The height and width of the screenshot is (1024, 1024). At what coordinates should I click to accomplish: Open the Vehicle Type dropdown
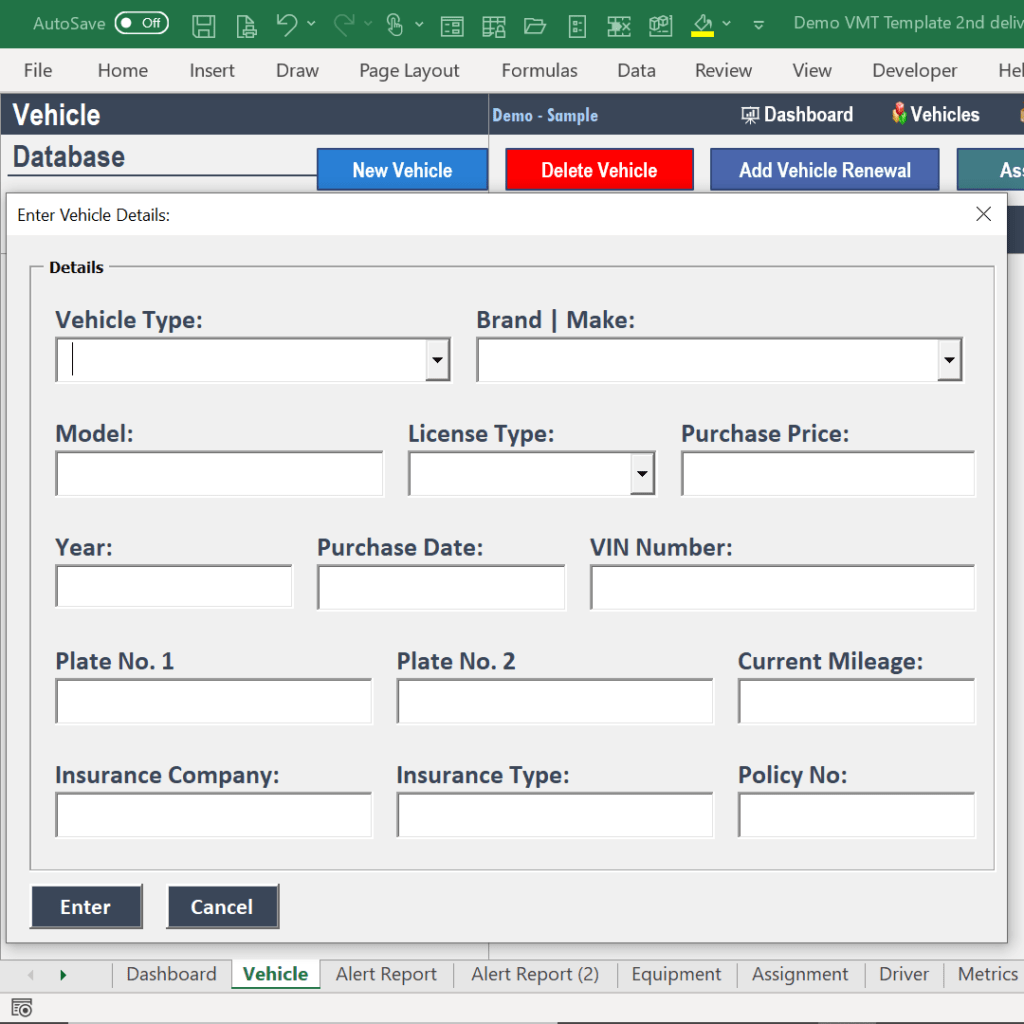pos(437,360)
